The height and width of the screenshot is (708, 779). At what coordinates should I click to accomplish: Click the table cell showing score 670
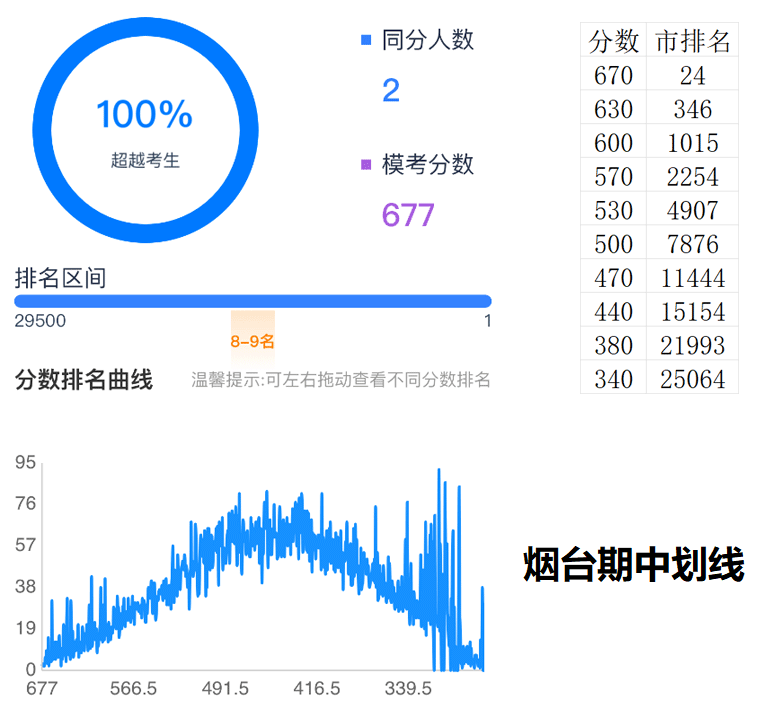coord(613,75)
